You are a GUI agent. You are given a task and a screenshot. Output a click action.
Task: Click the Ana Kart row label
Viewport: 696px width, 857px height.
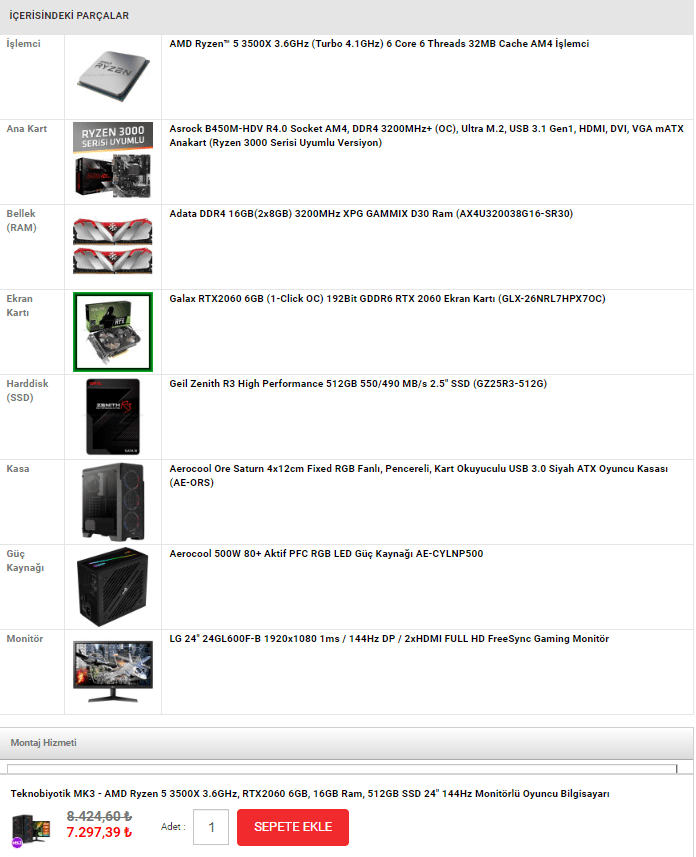(x=27, y=129)
